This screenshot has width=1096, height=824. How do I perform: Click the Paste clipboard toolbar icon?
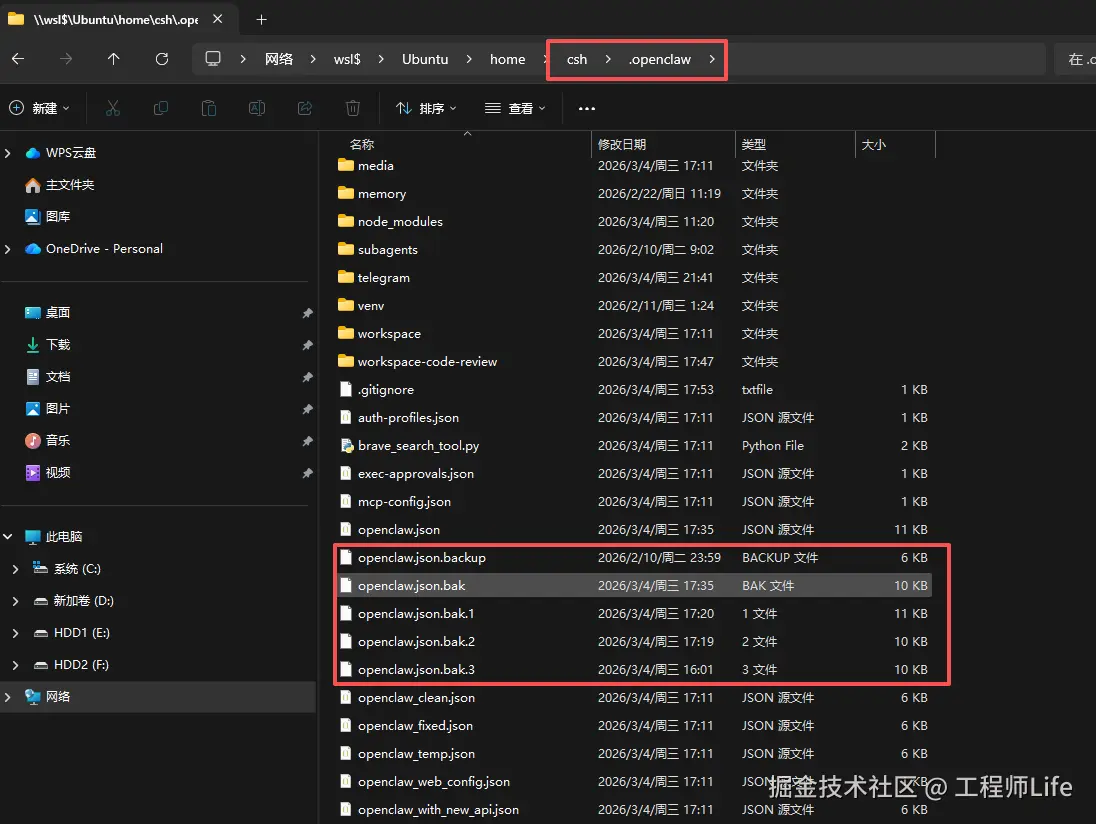pyautogui.click(x=208, y=108)
